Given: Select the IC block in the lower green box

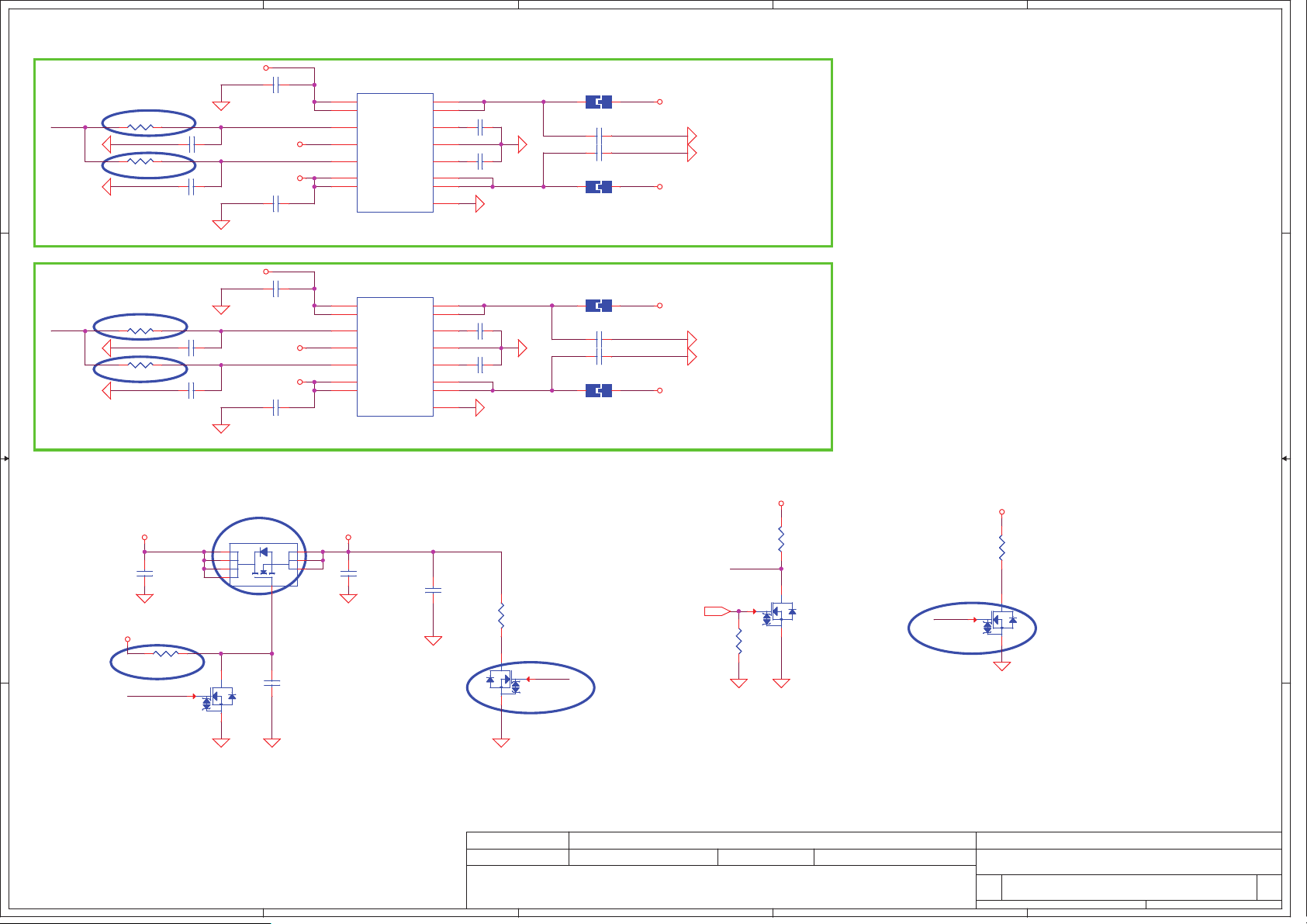Looking at the screenshot, I should 395,357.
